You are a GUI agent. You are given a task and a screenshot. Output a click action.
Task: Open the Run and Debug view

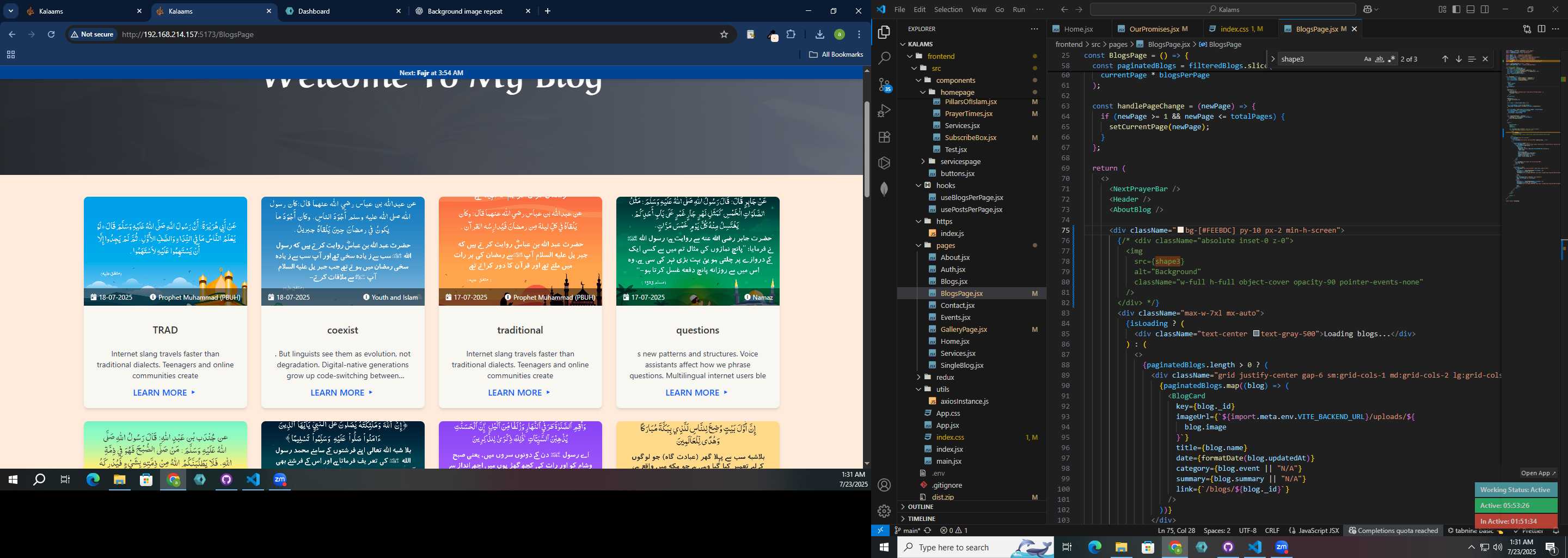click(x=884, y=111)
